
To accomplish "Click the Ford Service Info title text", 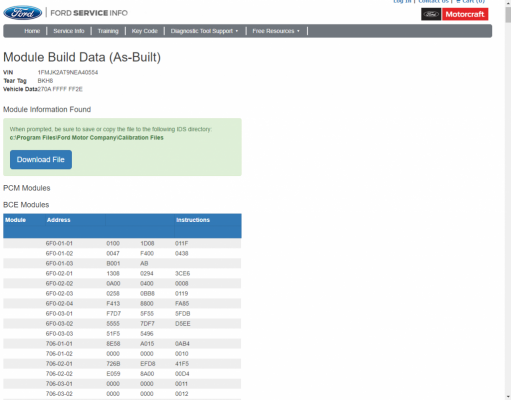I will (89, 13).
